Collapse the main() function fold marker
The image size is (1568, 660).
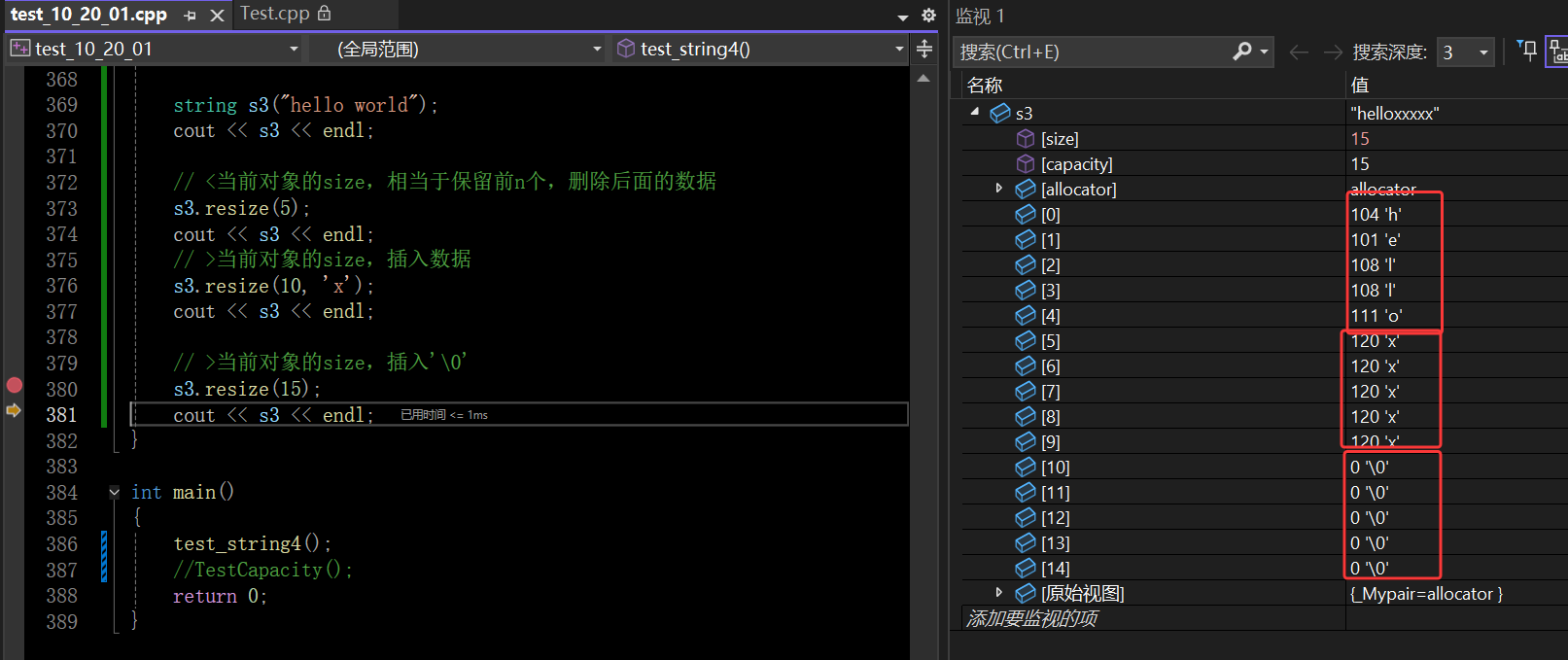click(x=115, y=492)
